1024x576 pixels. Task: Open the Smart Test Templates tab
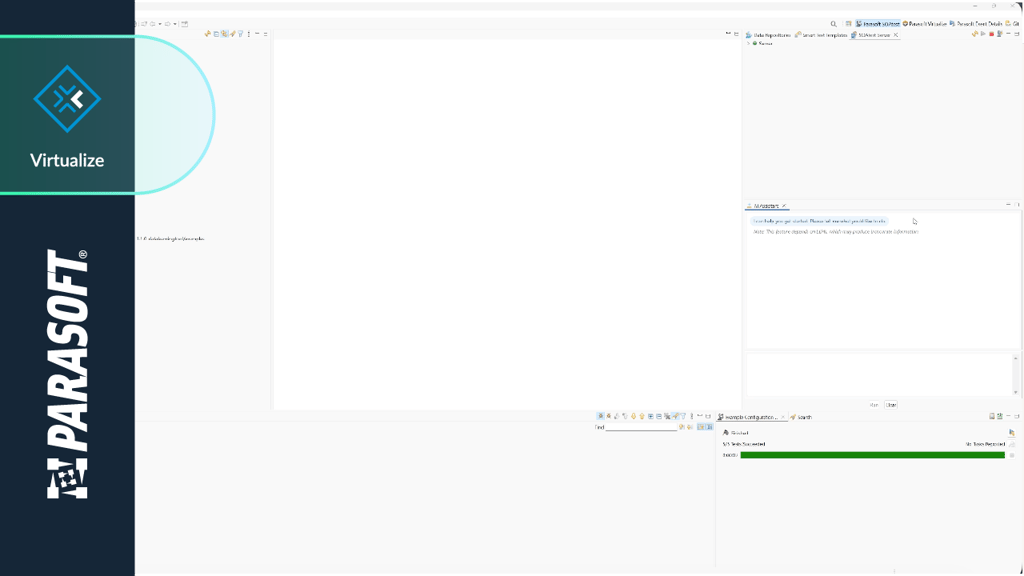pos(821,35)
